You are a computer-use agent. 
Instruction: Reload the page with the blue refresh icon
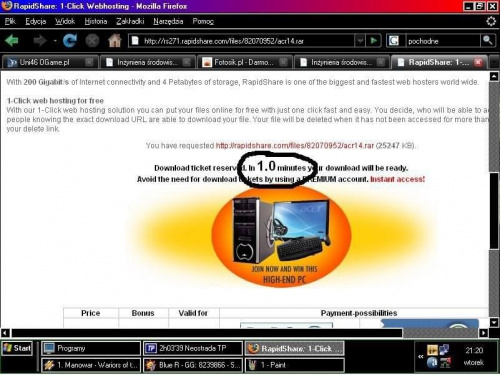[x=70, y=41]
